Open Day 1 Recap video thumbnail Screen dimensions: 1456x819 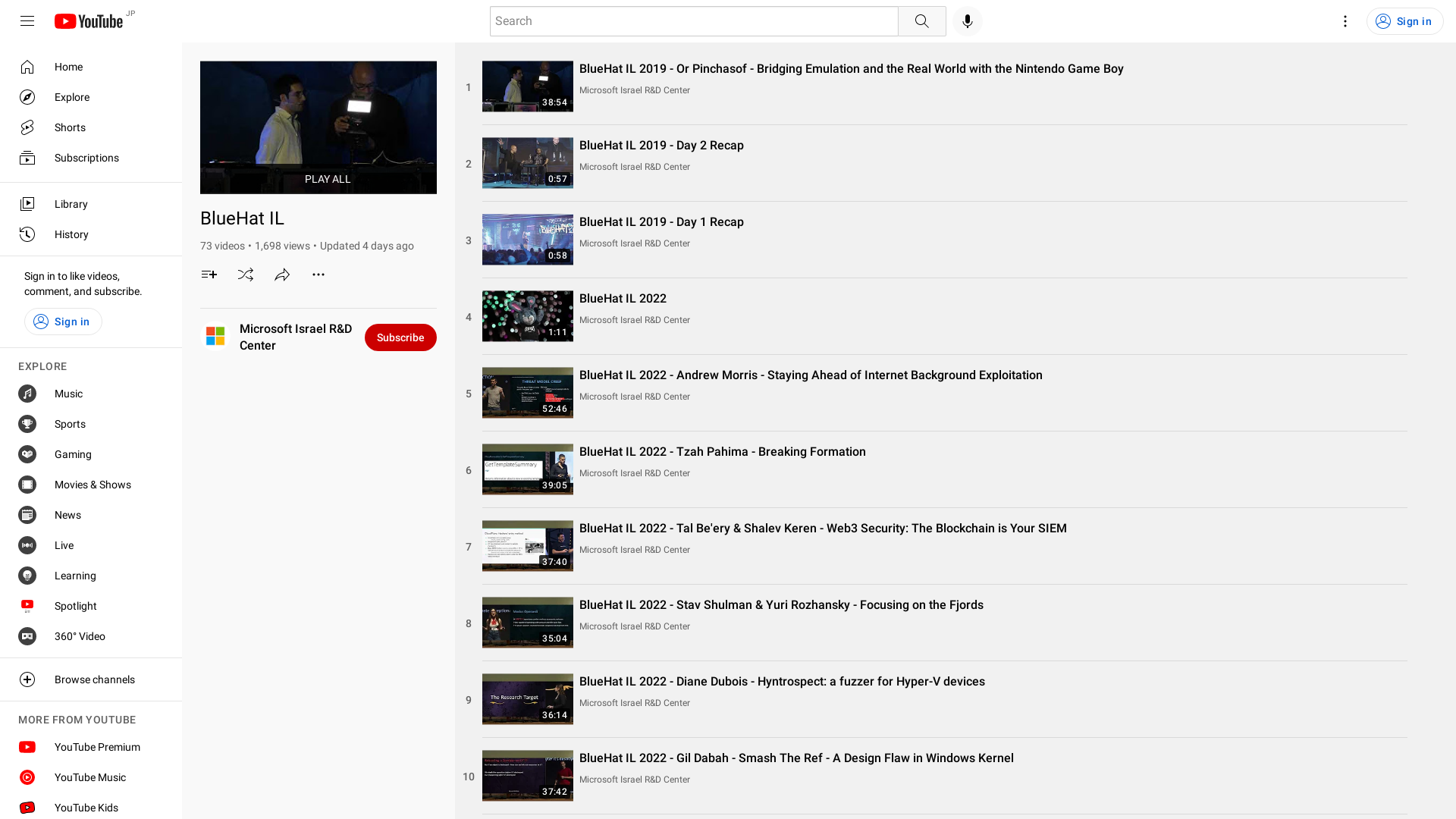click(528, 240)
